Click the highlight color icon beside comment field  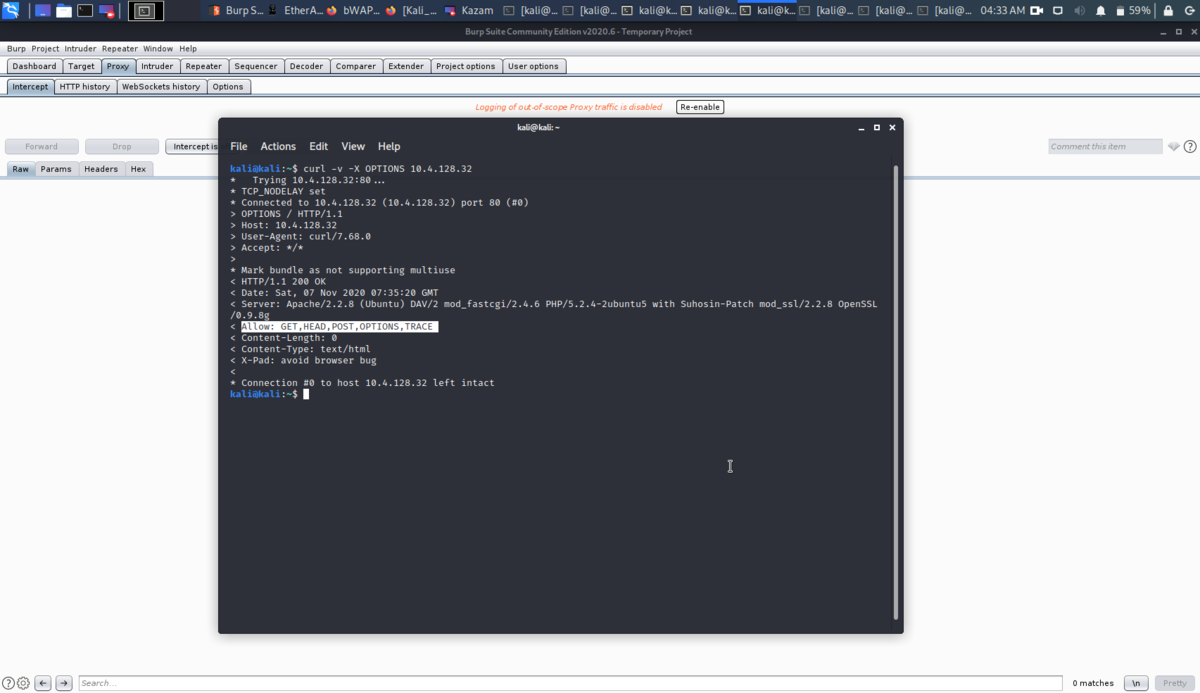[x=1174, y=147]
